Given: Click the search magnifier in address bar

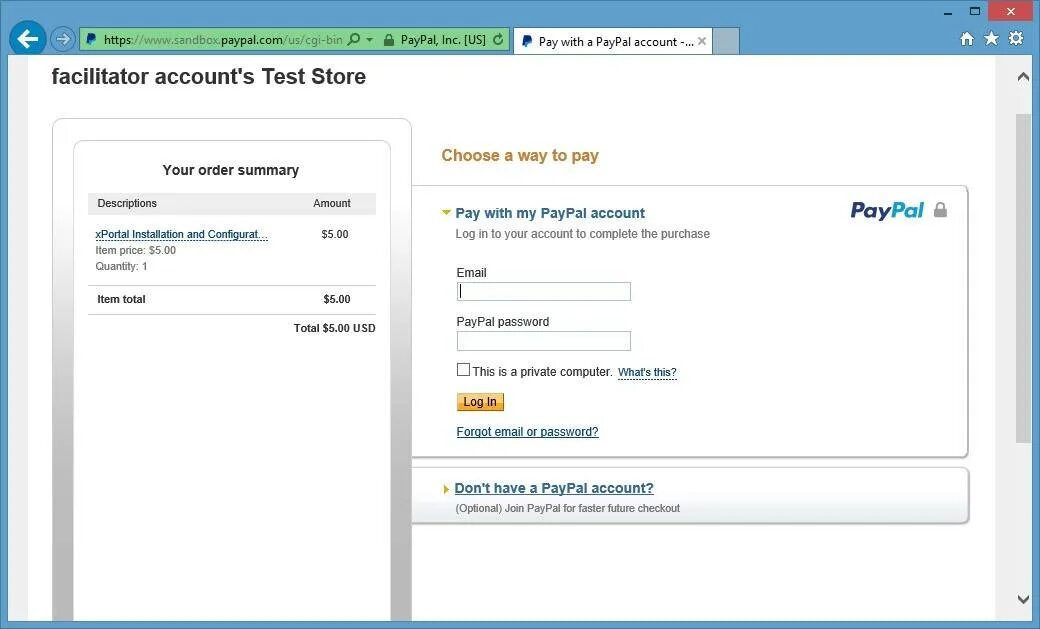Looking at the screenshot, I should click(x=354, y=40).
